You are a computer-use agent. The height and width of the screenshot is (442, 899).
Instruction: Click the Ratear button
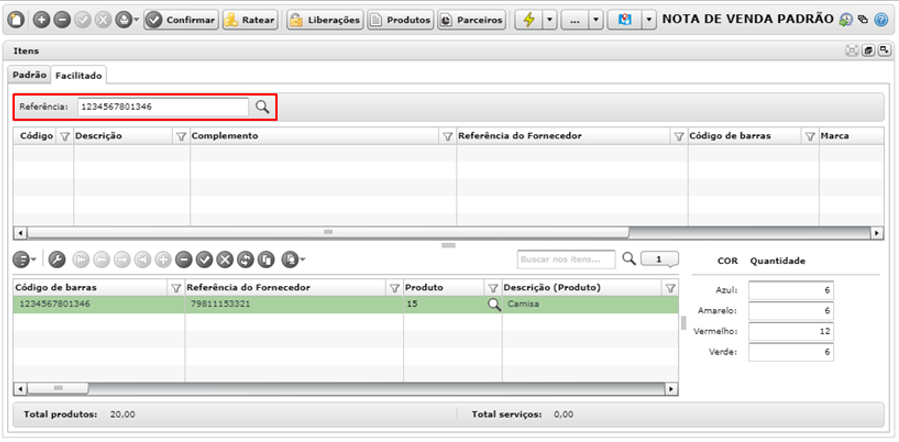tap(250, 20)
